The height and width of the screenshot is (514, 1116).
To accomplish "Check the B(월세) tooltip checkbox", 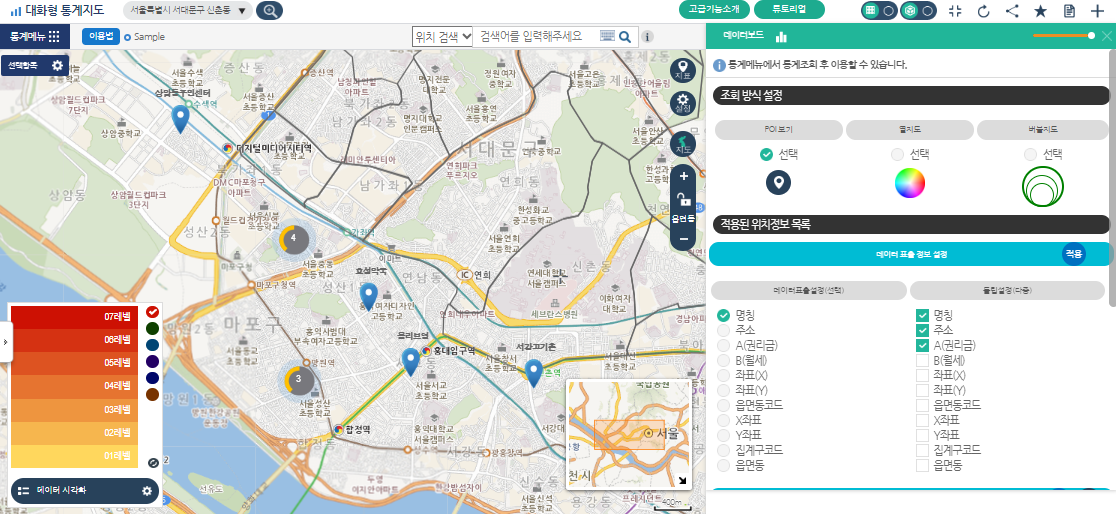I will click(x=923, y=360).
